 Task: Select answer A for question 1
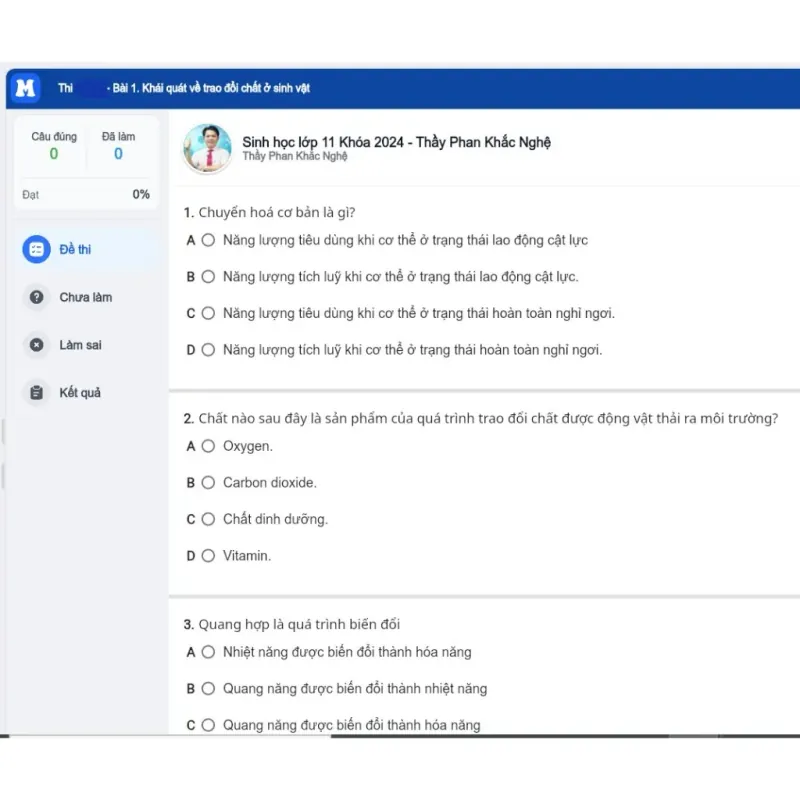pyautogui.click(x=208, y=240)
